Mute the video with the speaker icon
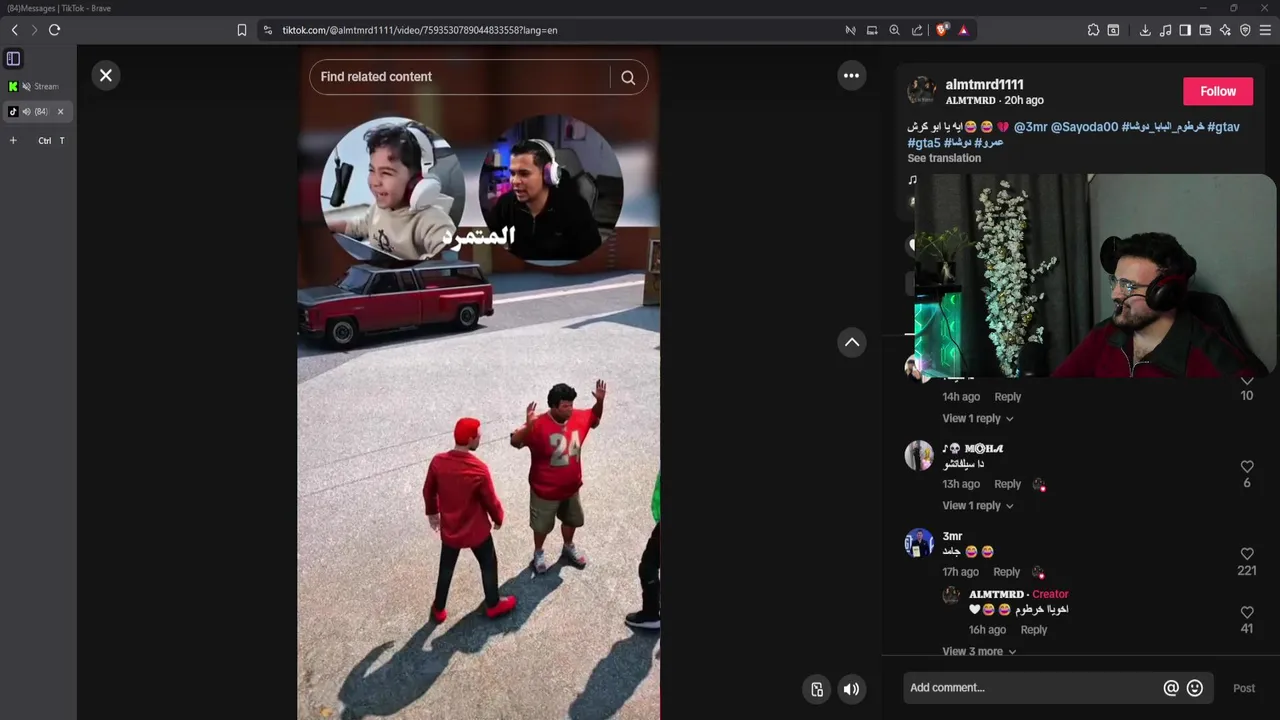1280x720 pixels. point(851,689)
